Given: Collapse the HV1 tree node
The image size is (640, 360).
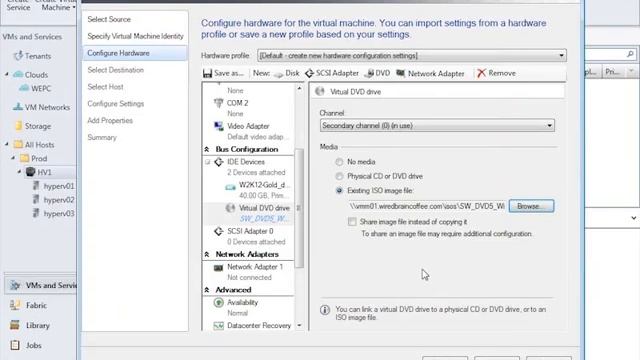Looking at the screenshot, I should click(19, 172).
